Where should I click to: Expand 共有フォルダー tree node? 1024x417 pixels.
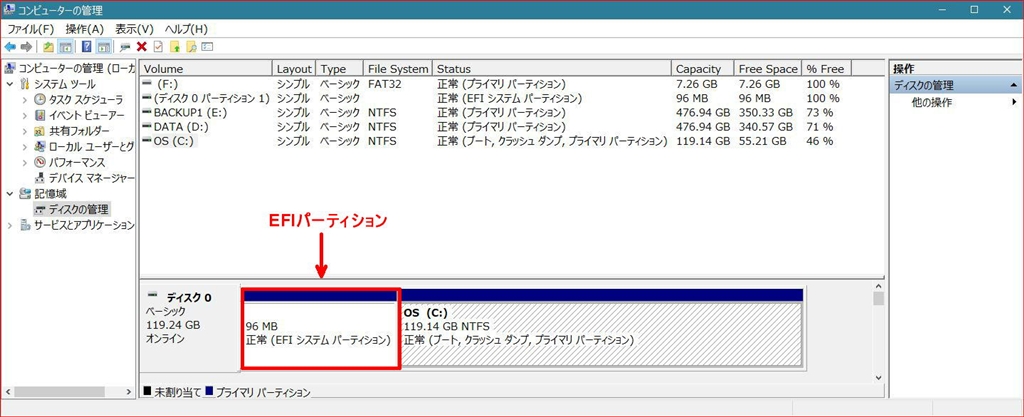coord(25,131)
